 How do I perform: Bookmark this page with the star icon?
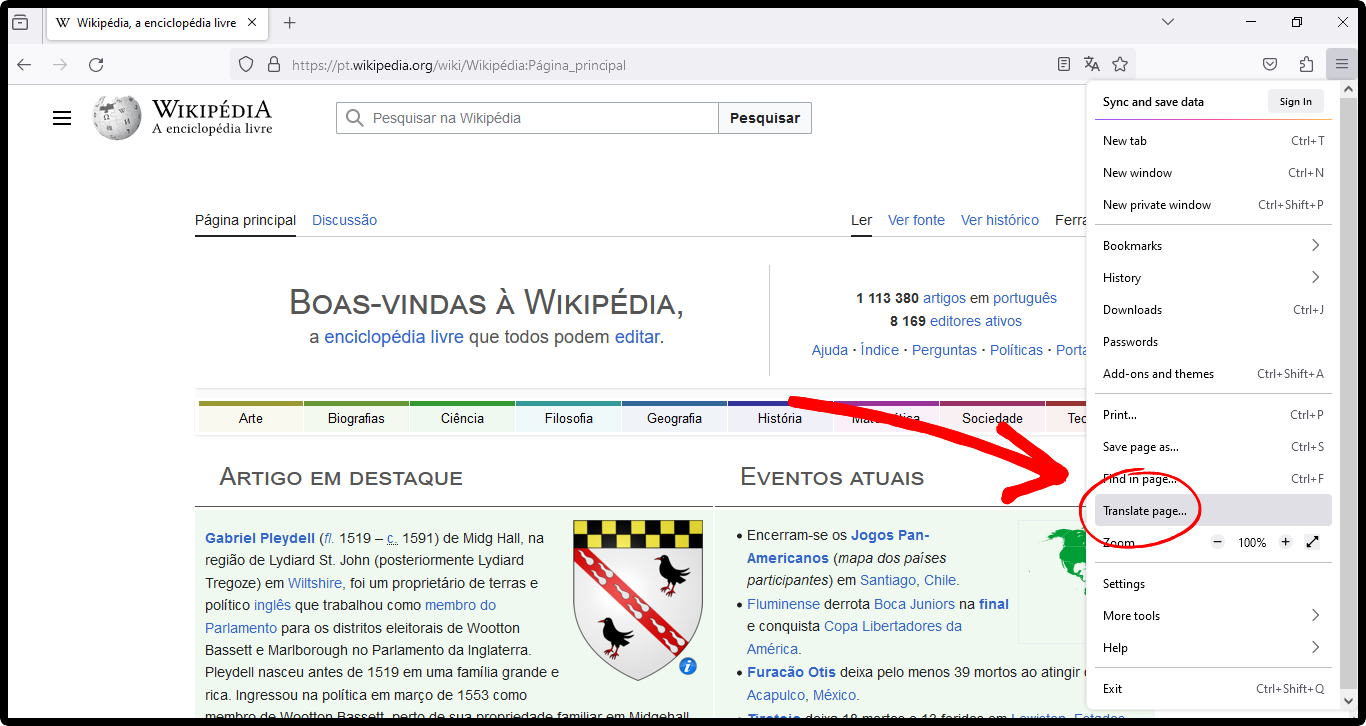[x=1120, y=65]
